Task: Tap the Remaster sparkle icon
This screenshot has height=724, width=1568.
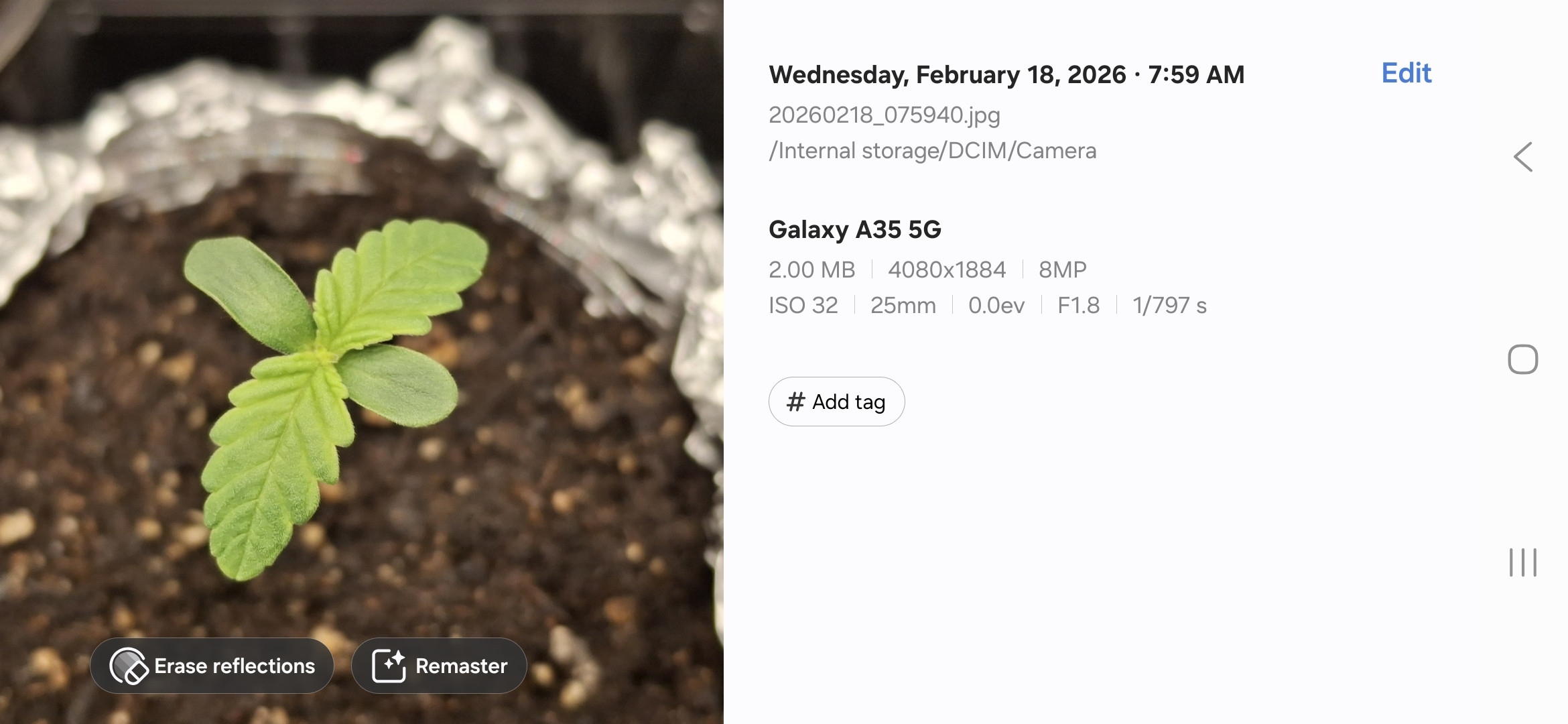Action: [x=389, y=666]
